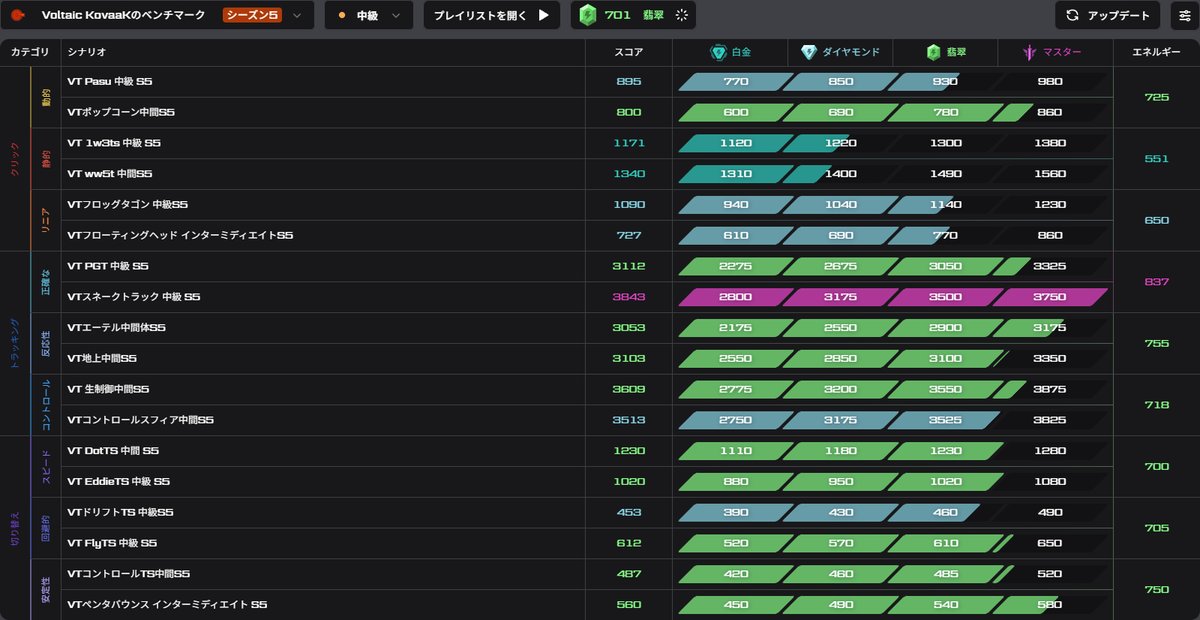Select the VT 1w3ts 中級 S5 scenario
1200x620 pixels.
coord(113,143)
